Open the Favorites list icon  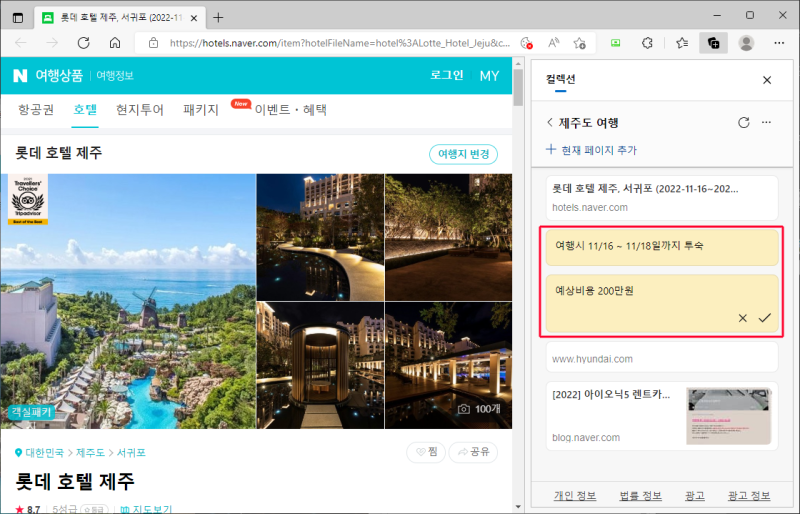coord(682,43)
